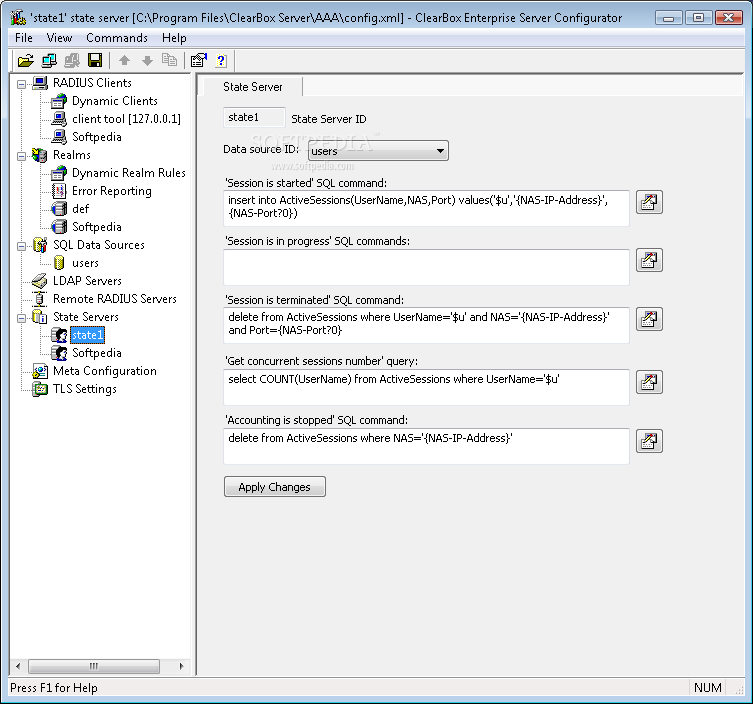Click the Apply Changes button
This screenshot has height=704, width=753.
click(x=275, y=486)
